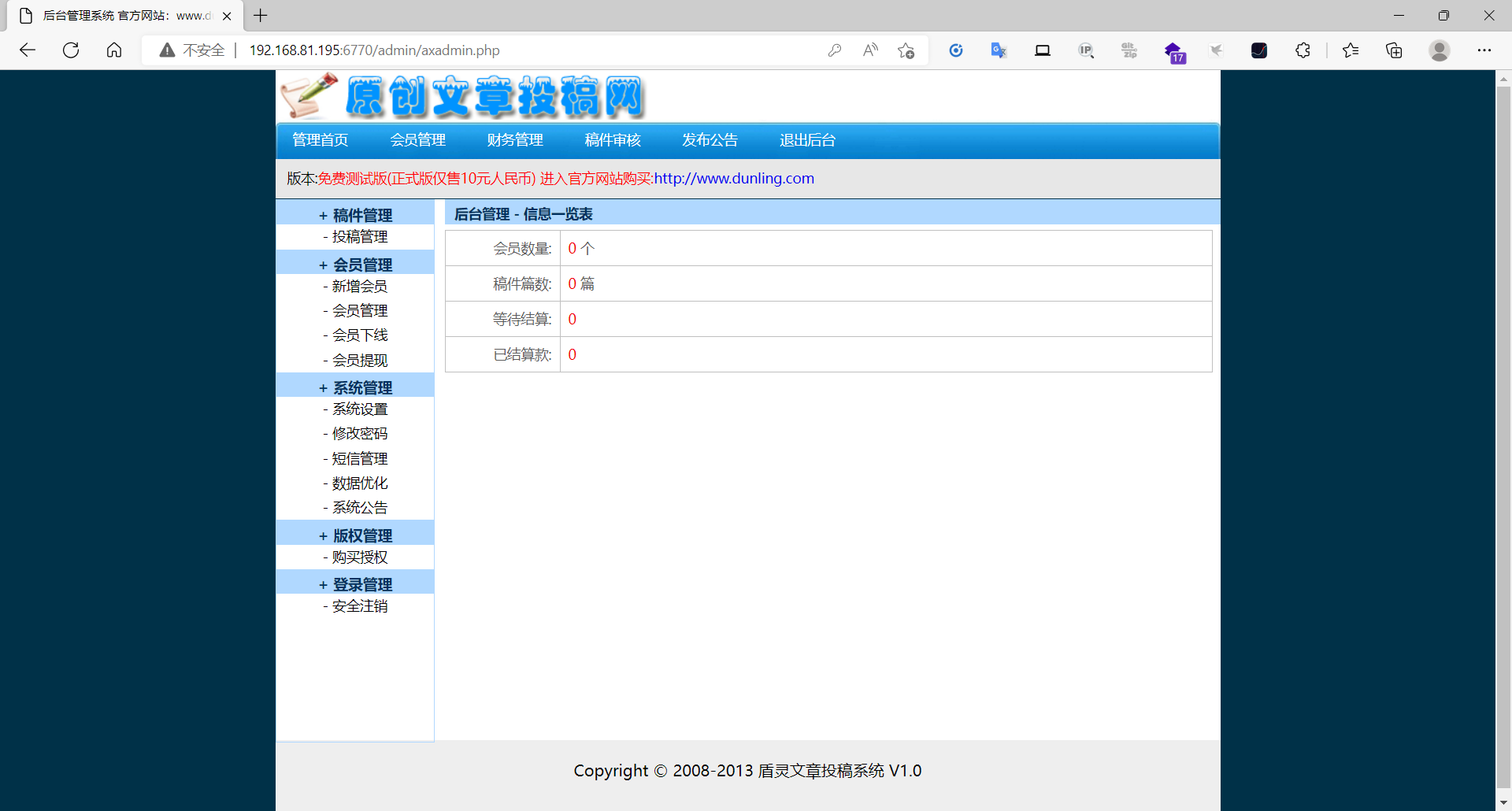Open 修改密码 in sidebar
Image resolution: width=1512 pixels, height=811 pixels.
pos(360,434)
